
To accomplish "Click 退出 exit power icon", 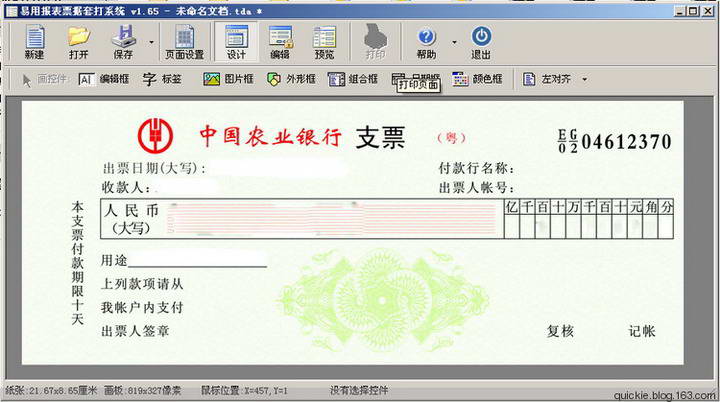I will [481, 42].
